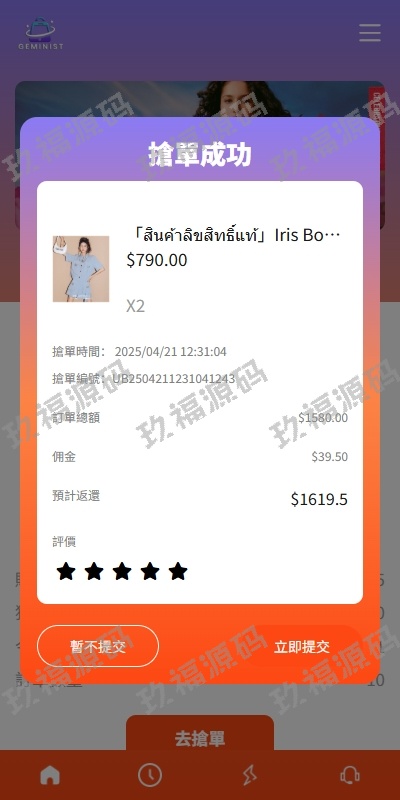This screenshot has width=400, height=800.
Task: Select the fourth rating star
Action: (x=150, y=571)
